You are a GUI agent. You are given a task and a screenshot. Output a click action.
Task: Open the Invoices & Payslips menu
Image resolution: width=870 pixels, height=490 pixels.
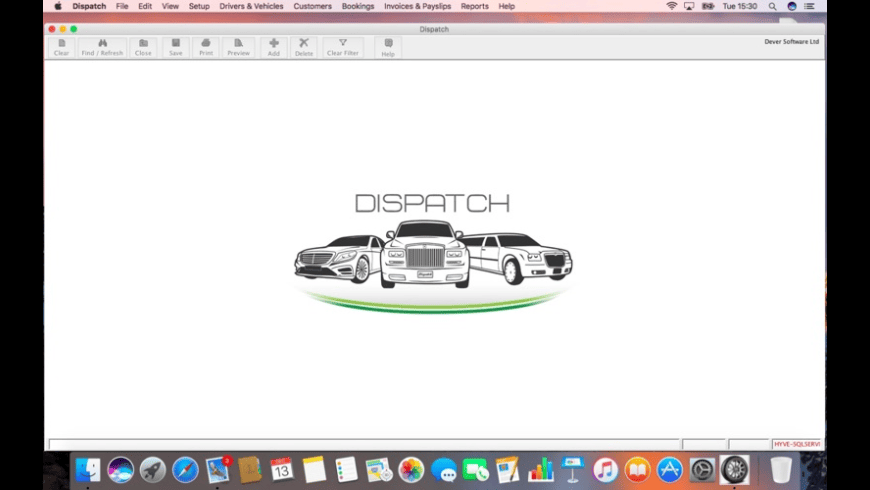tap(418, 6)
